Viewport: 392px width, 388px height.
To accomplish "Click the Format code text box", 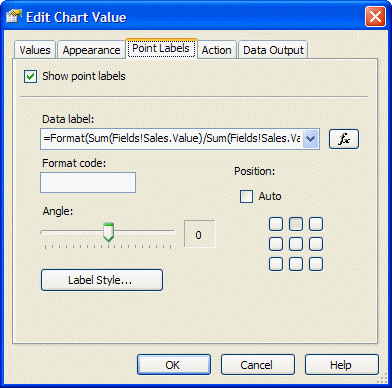I will pos(88,182).
